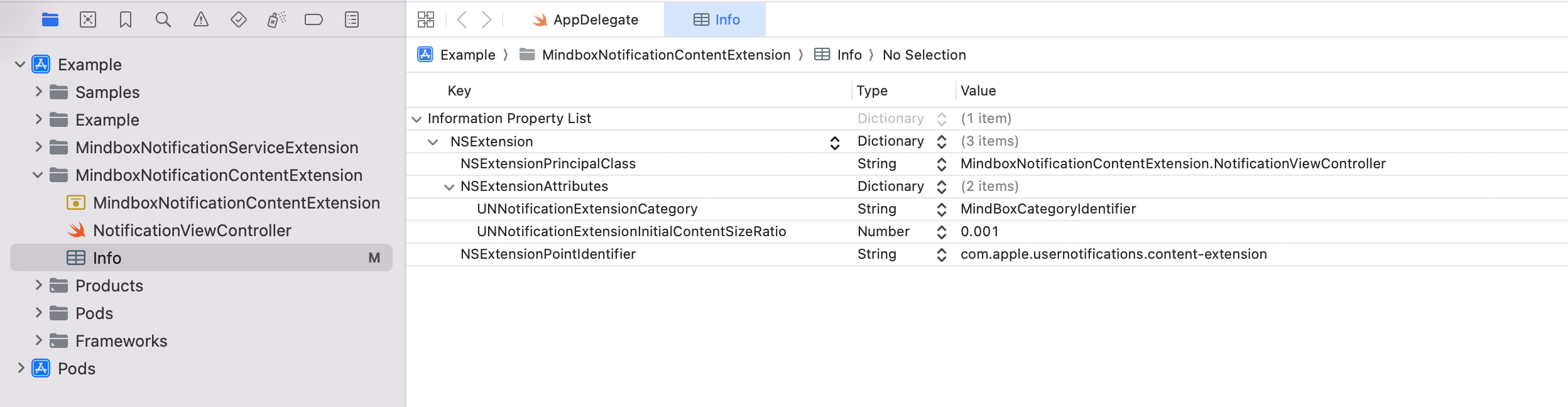Viewport: 1568px width, 407px height.
Task: Edit the com.apple.usernotifications.content-extension value
Action: coord(1113,254)
